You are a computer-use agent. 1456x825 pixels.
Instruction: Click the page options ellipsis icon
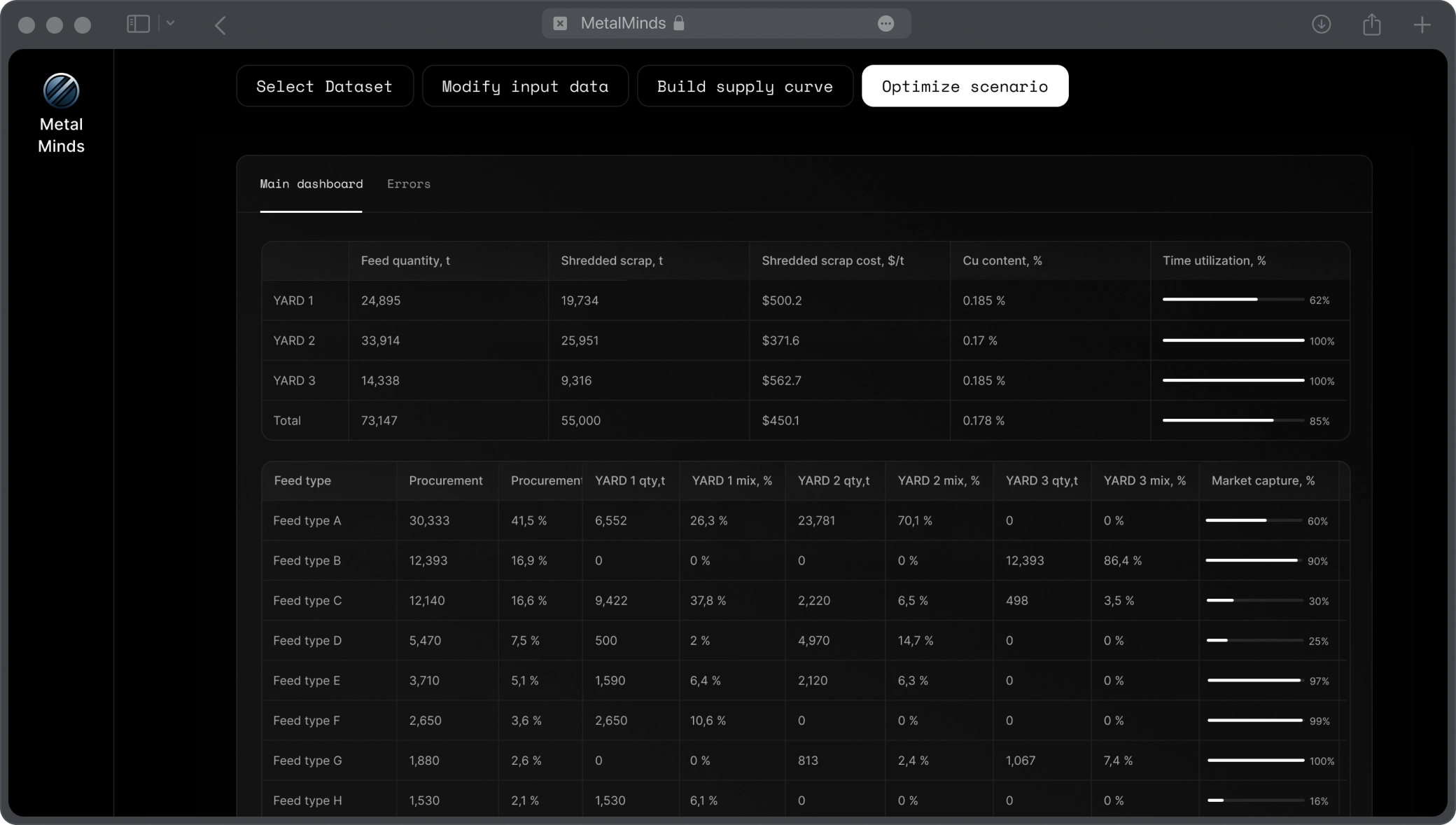pyautogui.click(x=885, y=24)
